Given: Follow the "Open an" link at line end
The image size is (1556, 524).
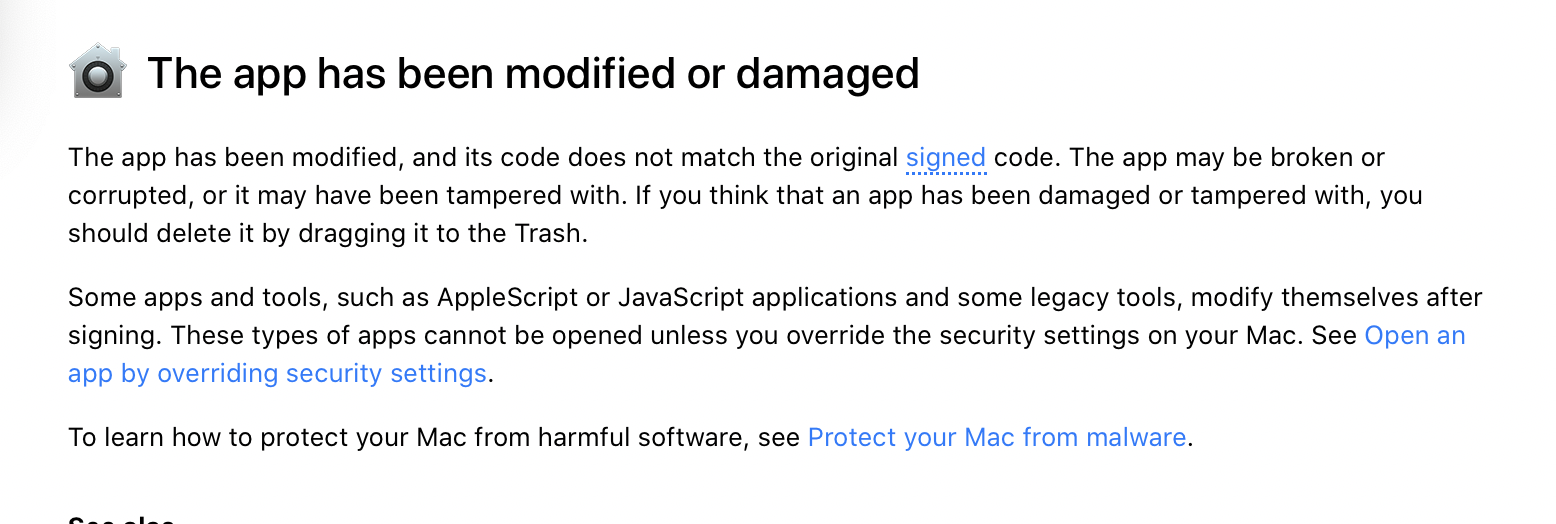Looking at the screenshot, I should click(1415, 335).
